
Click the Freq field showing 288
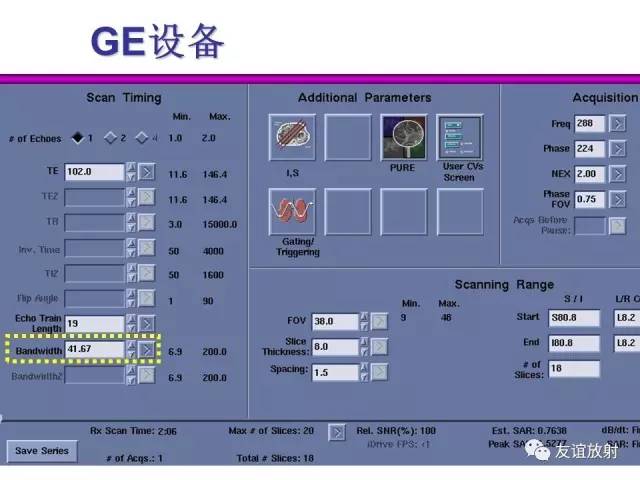coord(589,124)
